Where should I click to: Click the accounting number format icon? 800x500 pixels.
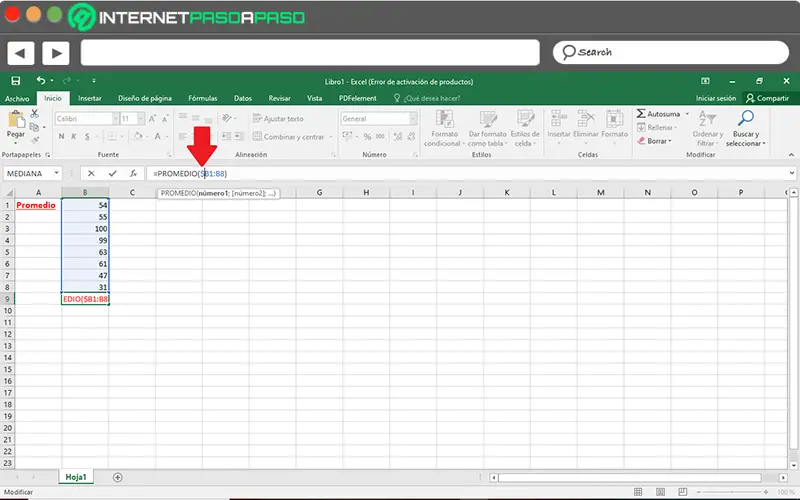[x=347, y=137]
